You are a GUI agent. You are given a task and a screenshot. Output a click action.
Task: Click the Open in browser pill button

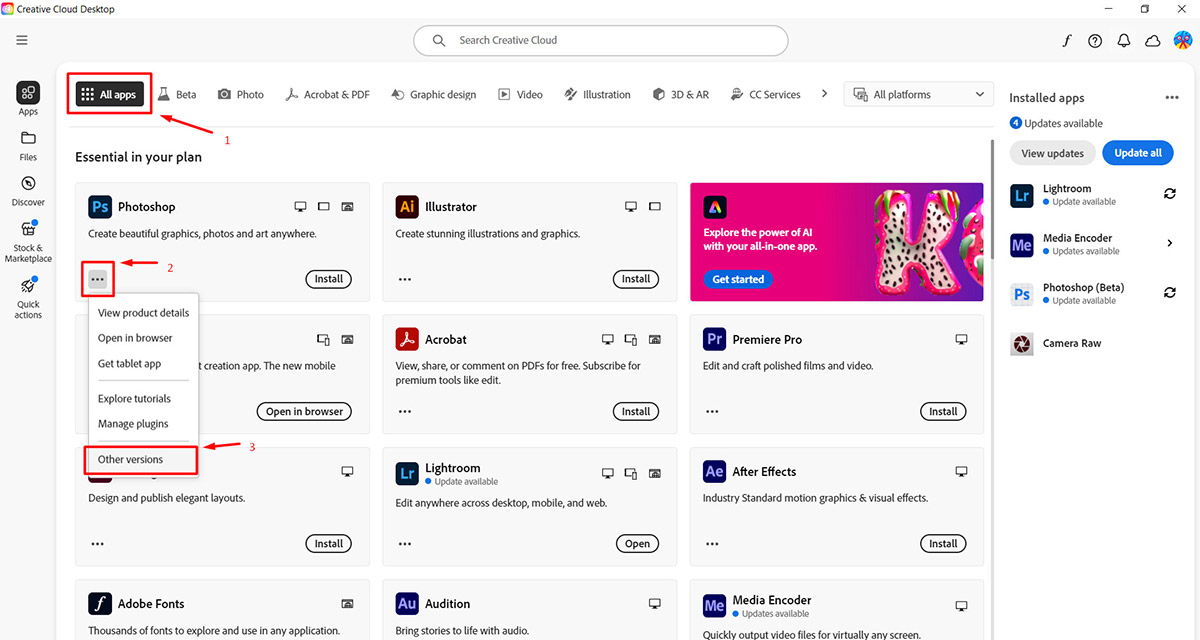tap(304, 411)
